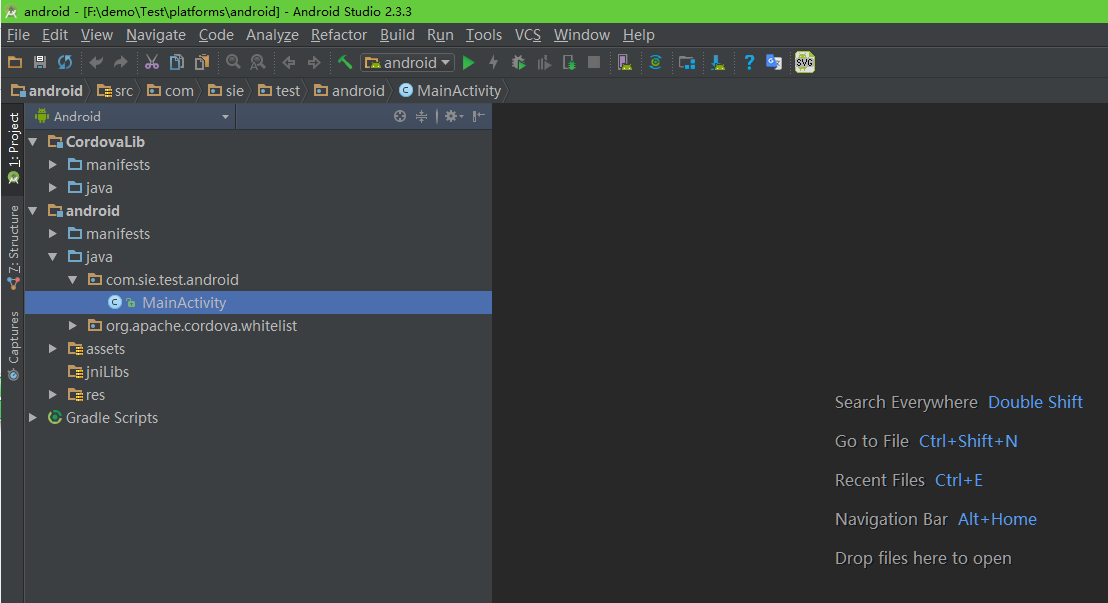
Task: Collapse the android module node
Action: [33, 211]
